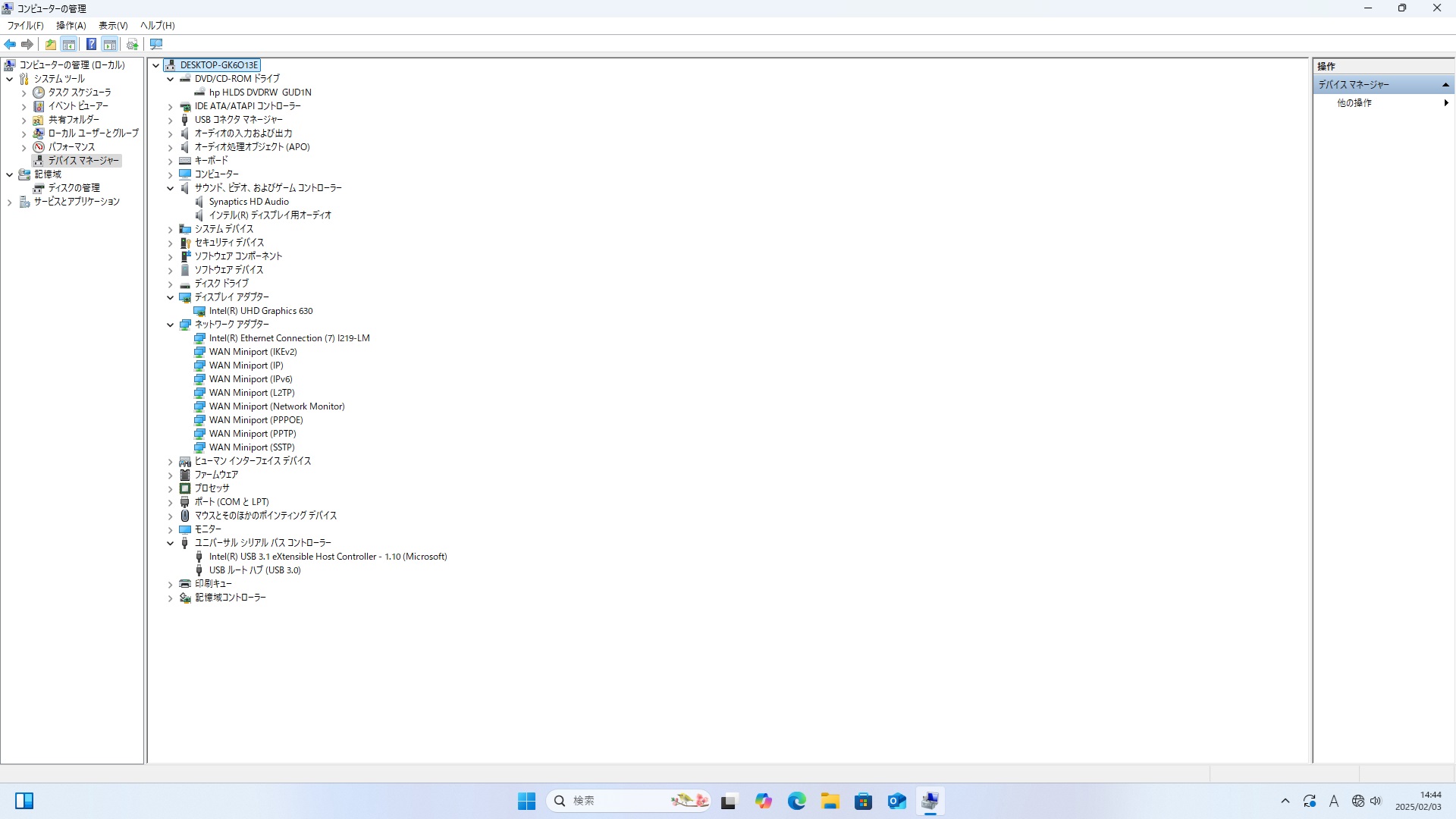
Task: Expand the キーボード category
Action: coord(171,161)
